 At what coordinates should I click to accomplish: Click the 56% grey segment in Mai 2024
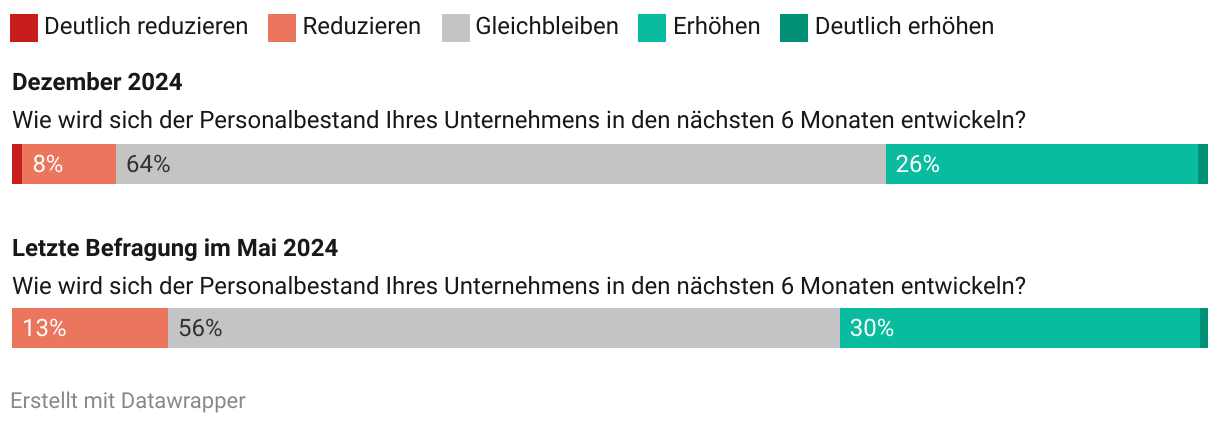click(504, 328)
